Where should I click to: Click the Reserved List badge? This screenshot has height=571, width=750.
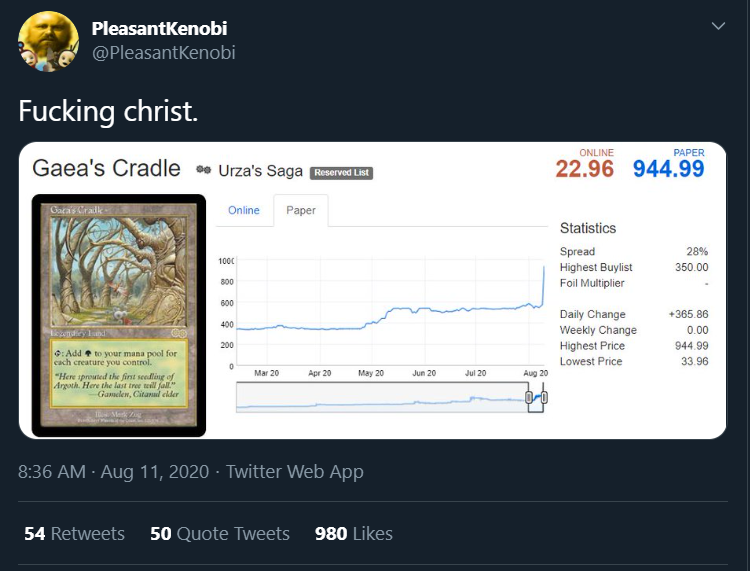pyautogui.click(x=341, y=172)
